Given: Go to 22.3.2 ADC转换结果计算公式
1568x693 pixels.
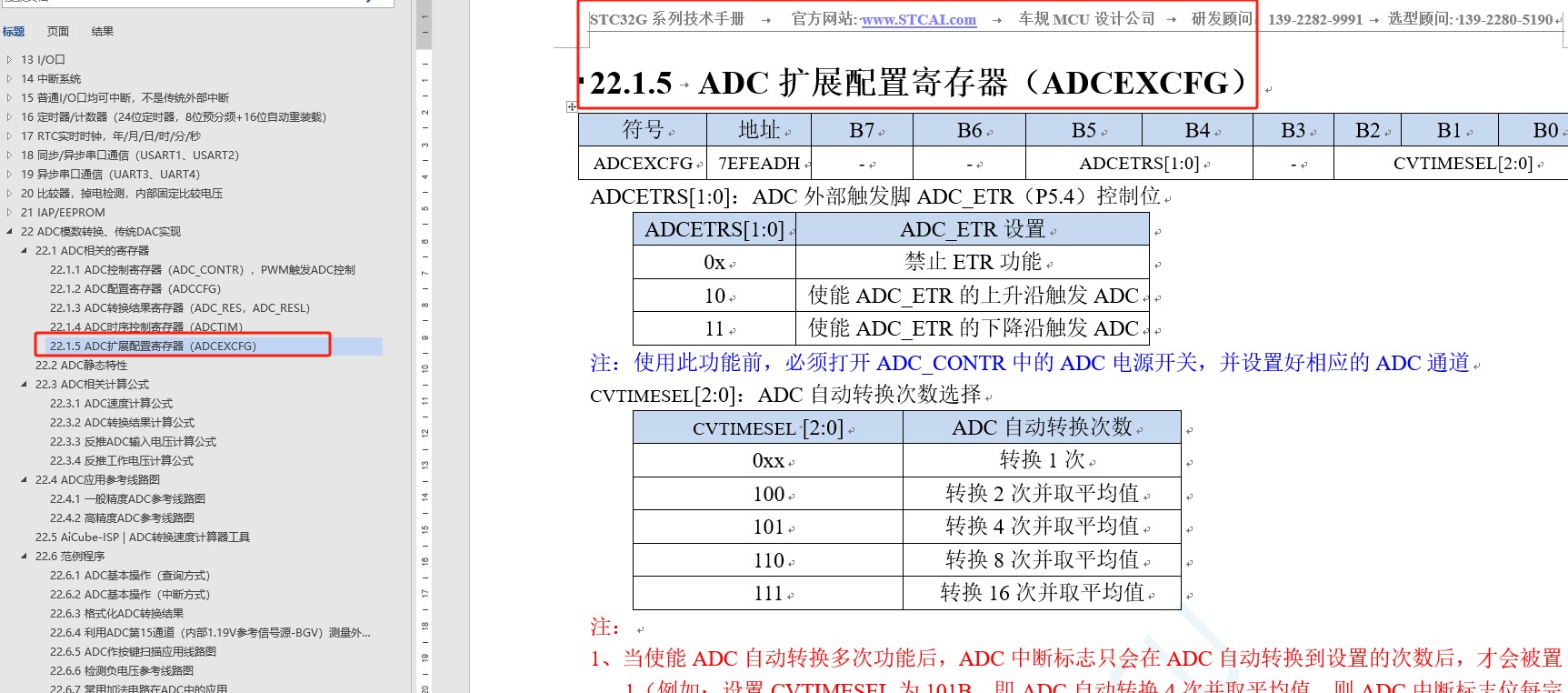Looking at the screenshot, I should point(122,423).
